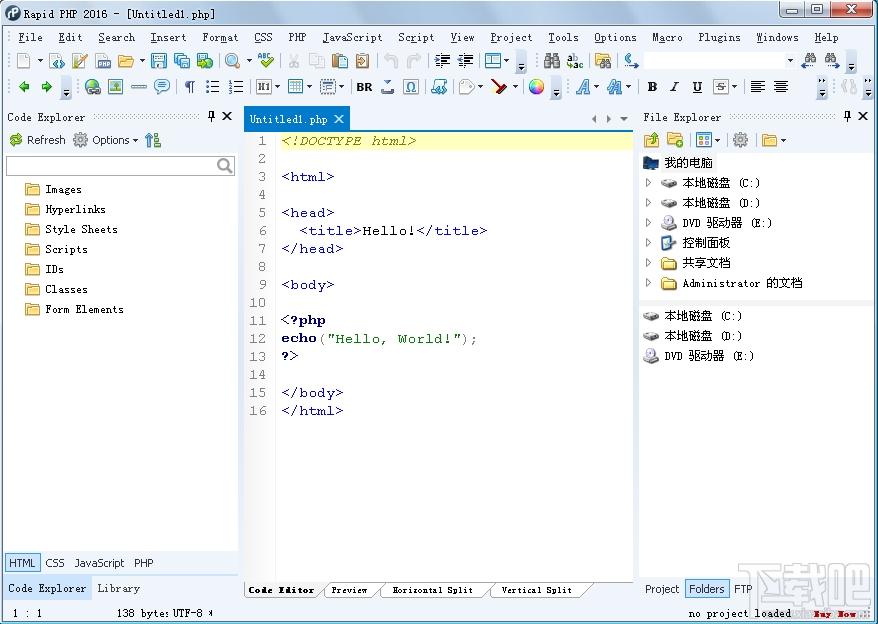Open the quick search combo box arrow

pos(790,60)
